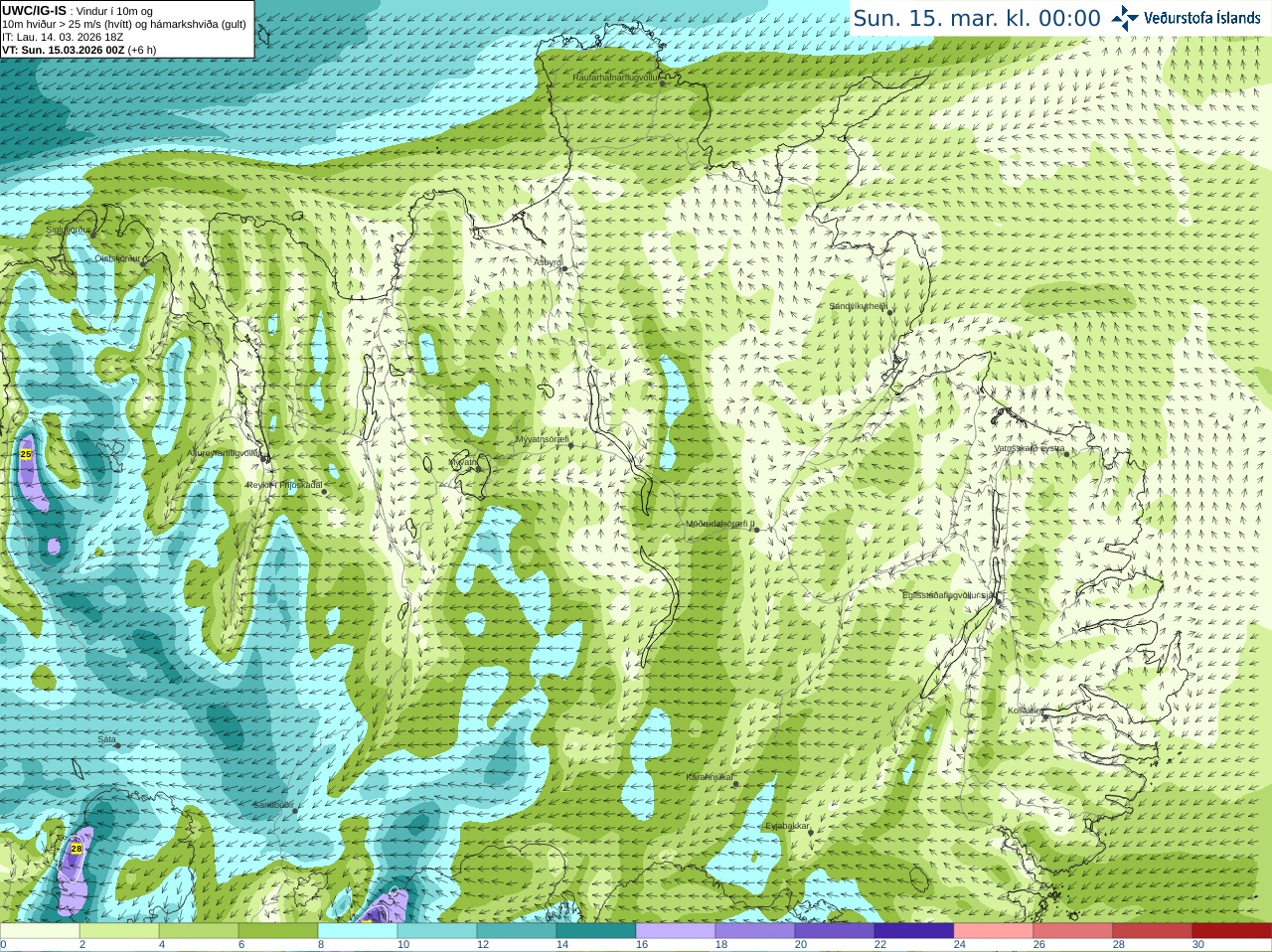This screenshot has width=1272, height=952.
Task: Click the Veðurstofa Íslands logo icon
Action: click(x=1125, y=18)
